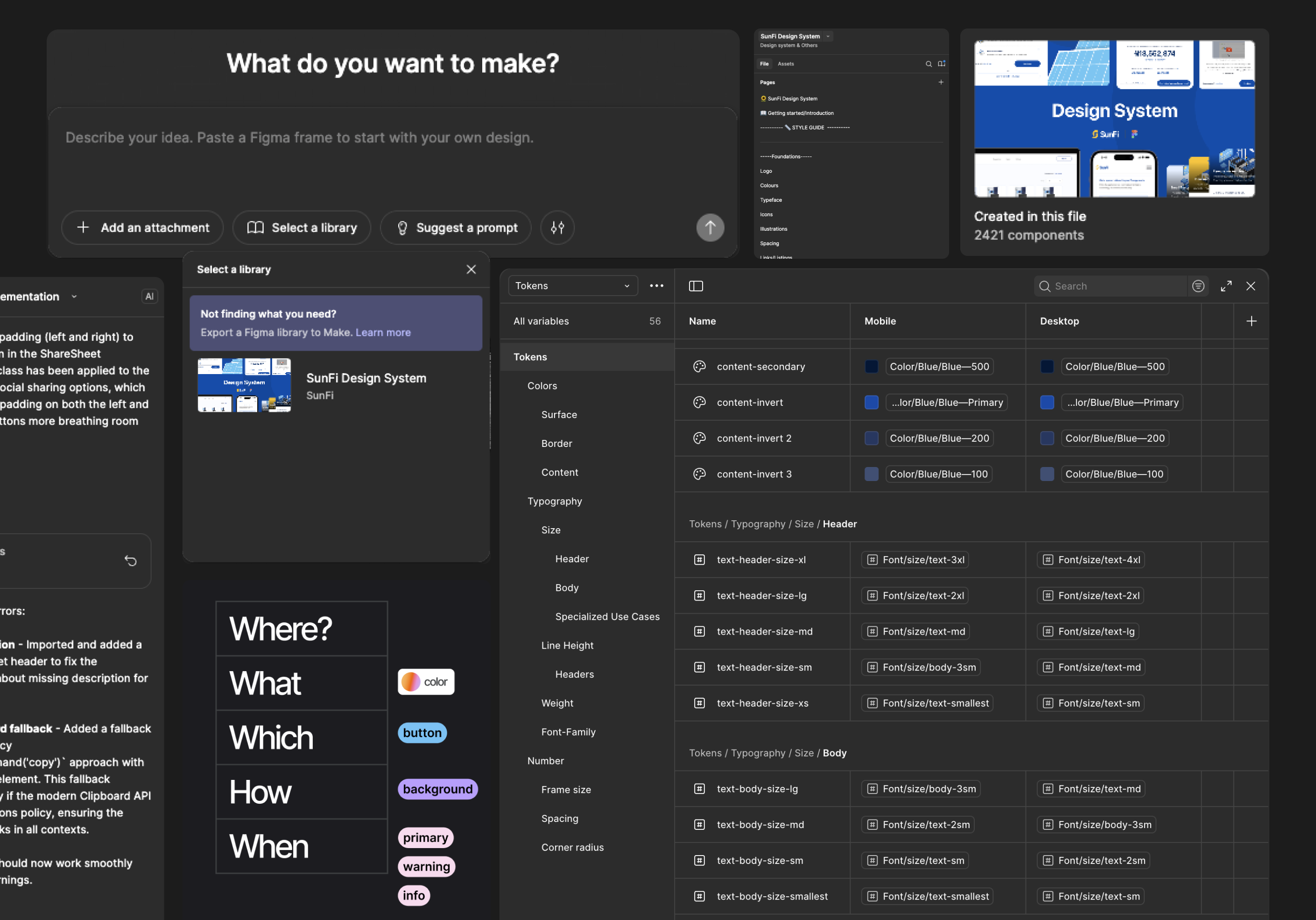
Task: Open the Tokens collection dropdown
Action: (572, 285)
